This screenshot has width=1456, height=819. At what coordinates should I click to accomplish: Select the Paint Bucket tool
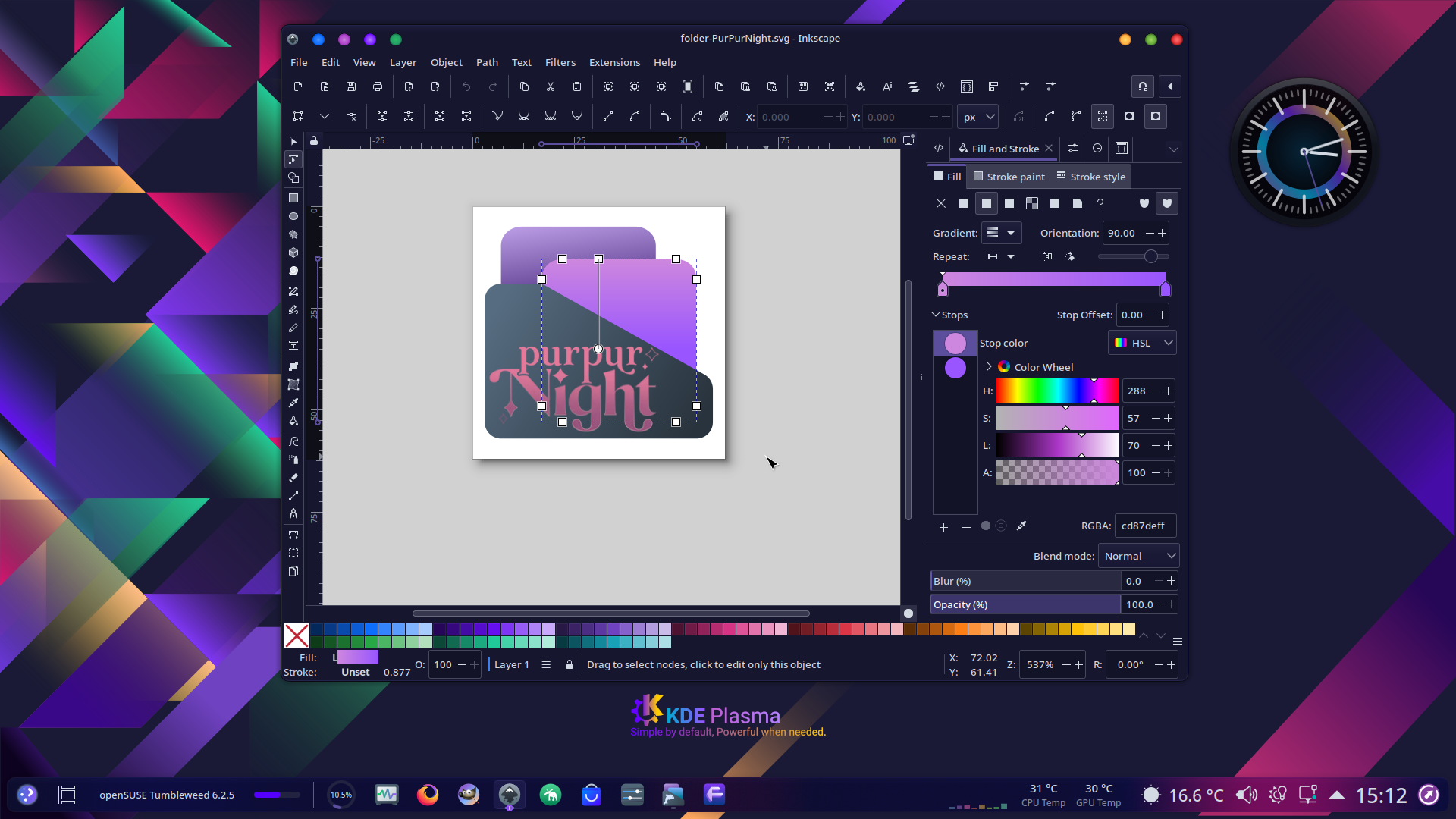[293, 421]
